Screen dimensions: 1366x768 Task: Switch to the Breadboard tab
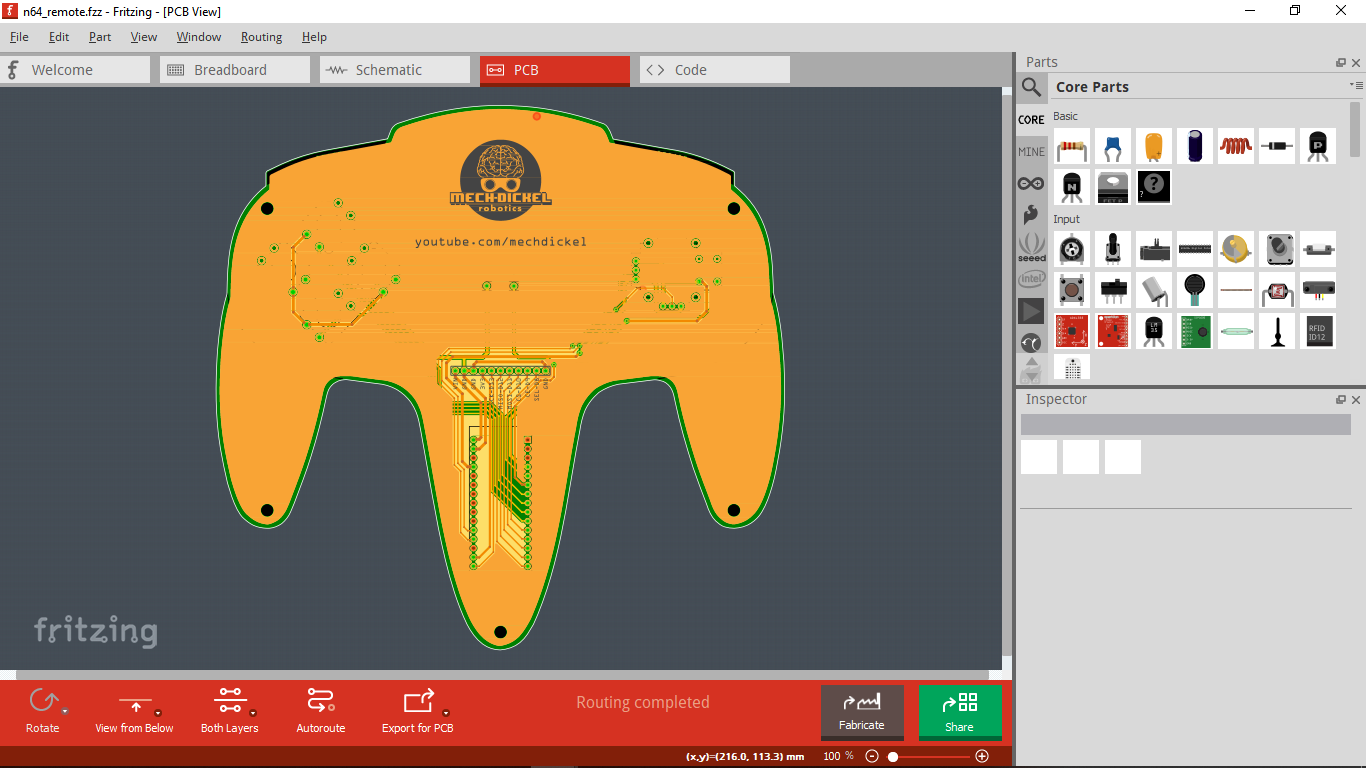point(235,70)
